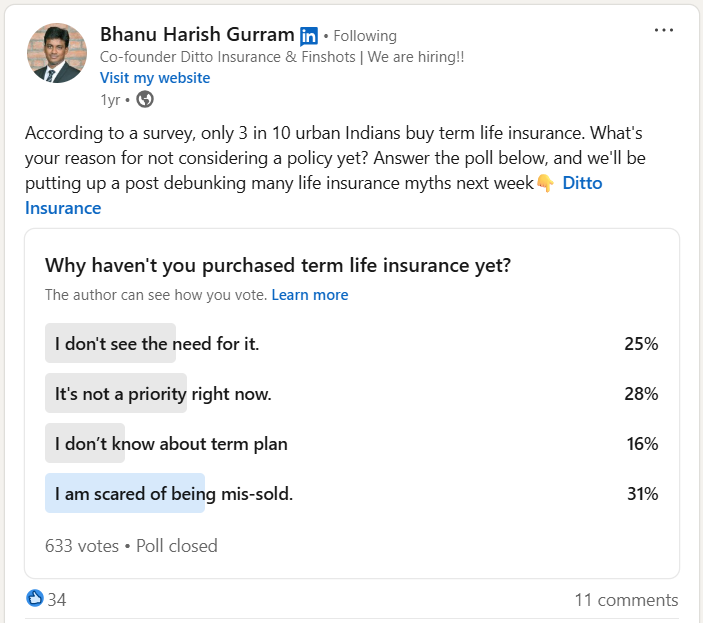Show the 34 reactions list

[57, 600]
